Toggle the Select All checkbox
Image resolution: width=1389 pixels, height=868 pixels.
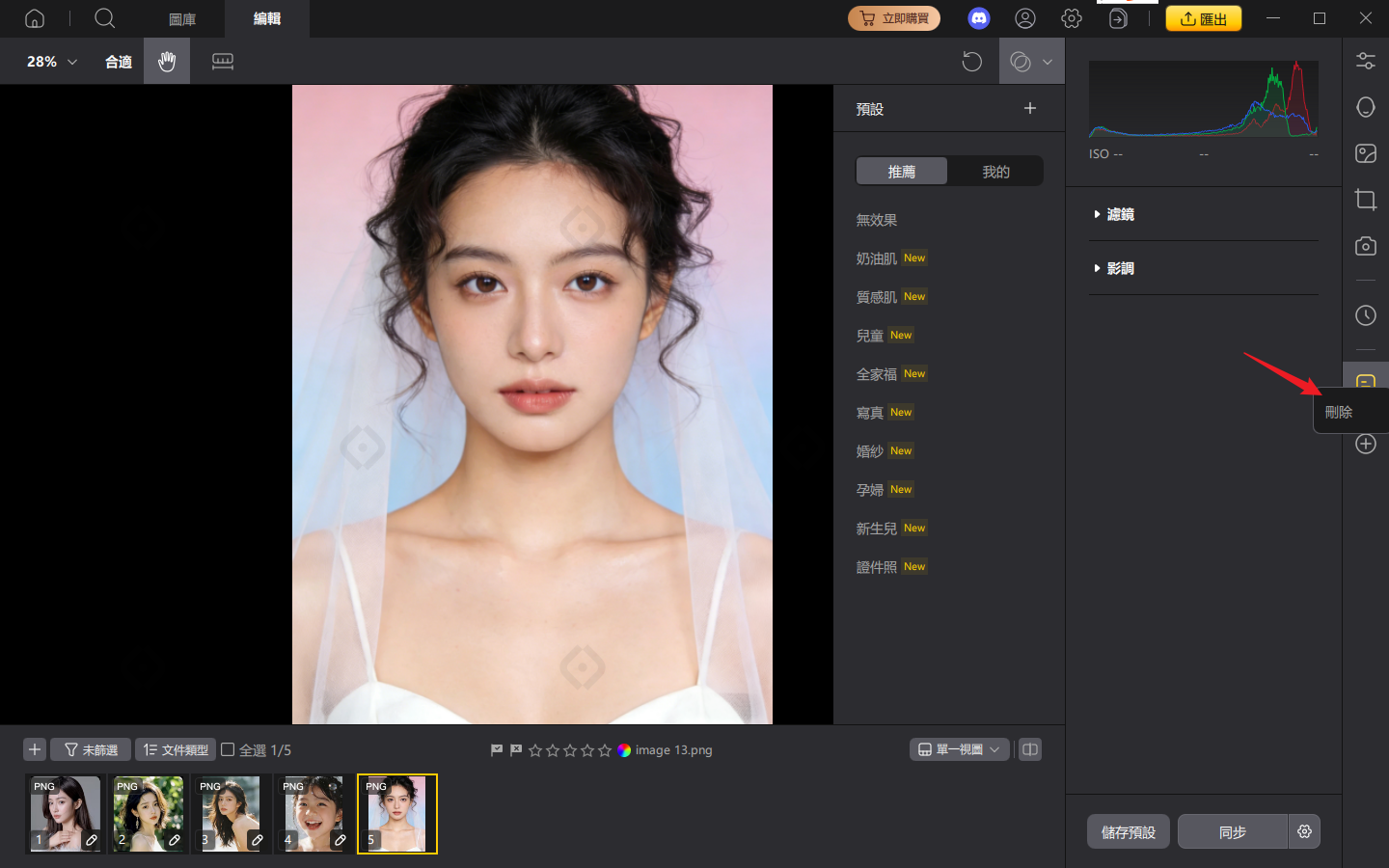pos(229,749)
